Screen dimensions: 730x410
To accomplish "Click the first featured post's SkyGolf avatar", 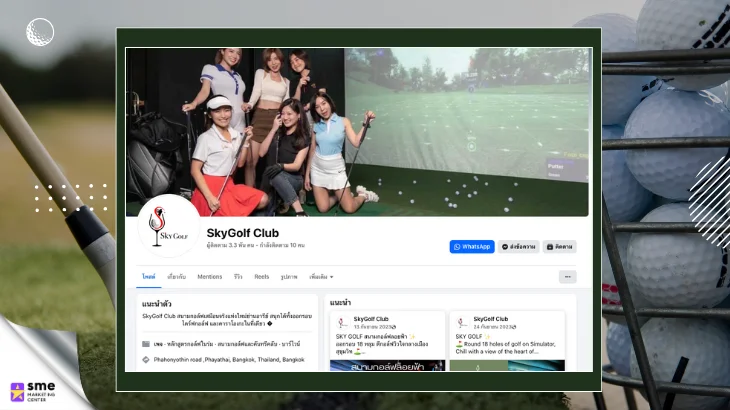I will [x=342, y=322].
